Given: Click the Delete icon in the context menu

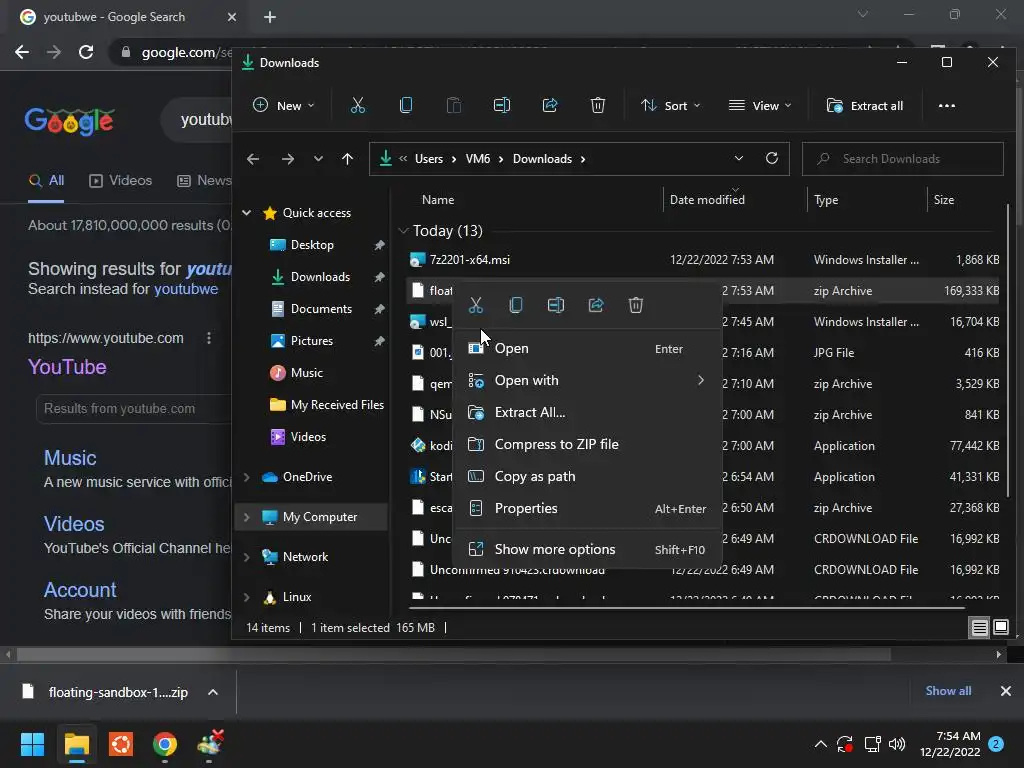Looking at the screenshot, I should pos(636,305).
